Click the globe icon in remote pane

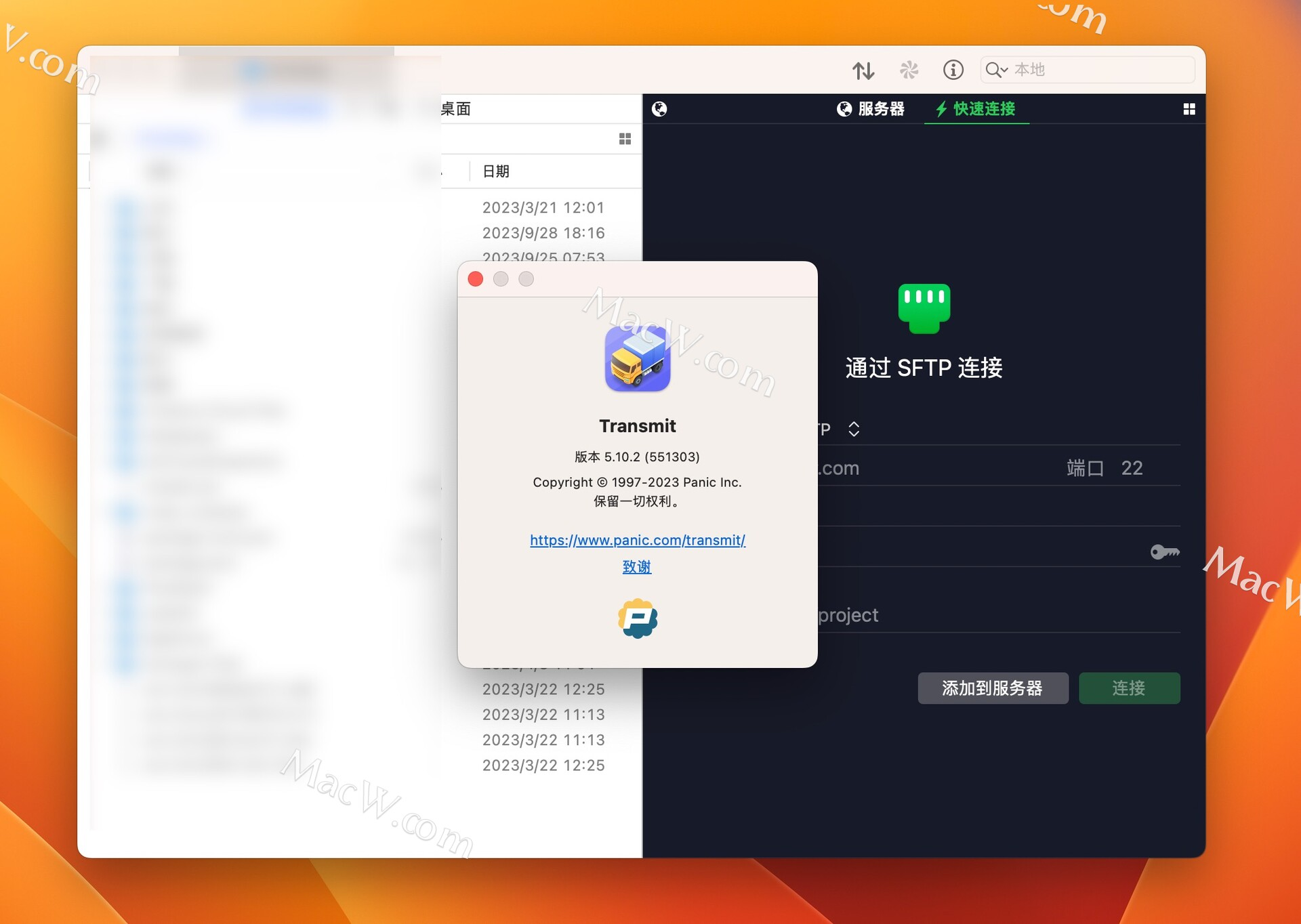659,109
